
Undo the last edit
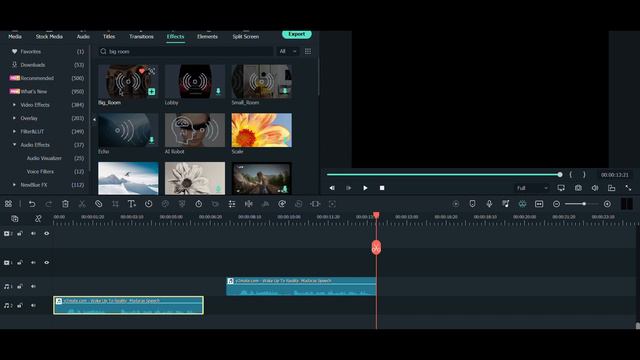pos(32,204)
